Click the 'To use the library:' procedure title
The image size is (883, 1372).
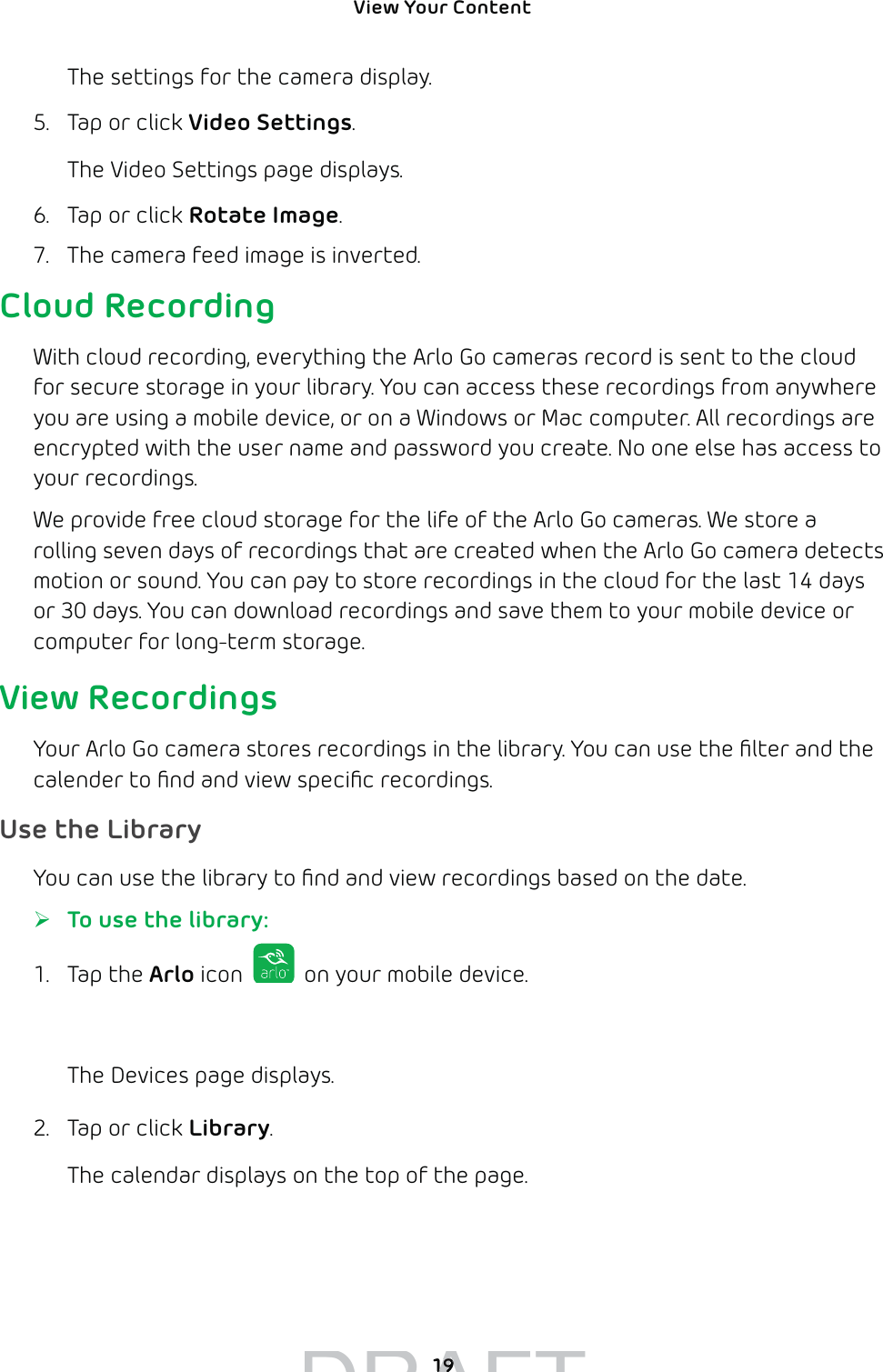click(168, 920)
